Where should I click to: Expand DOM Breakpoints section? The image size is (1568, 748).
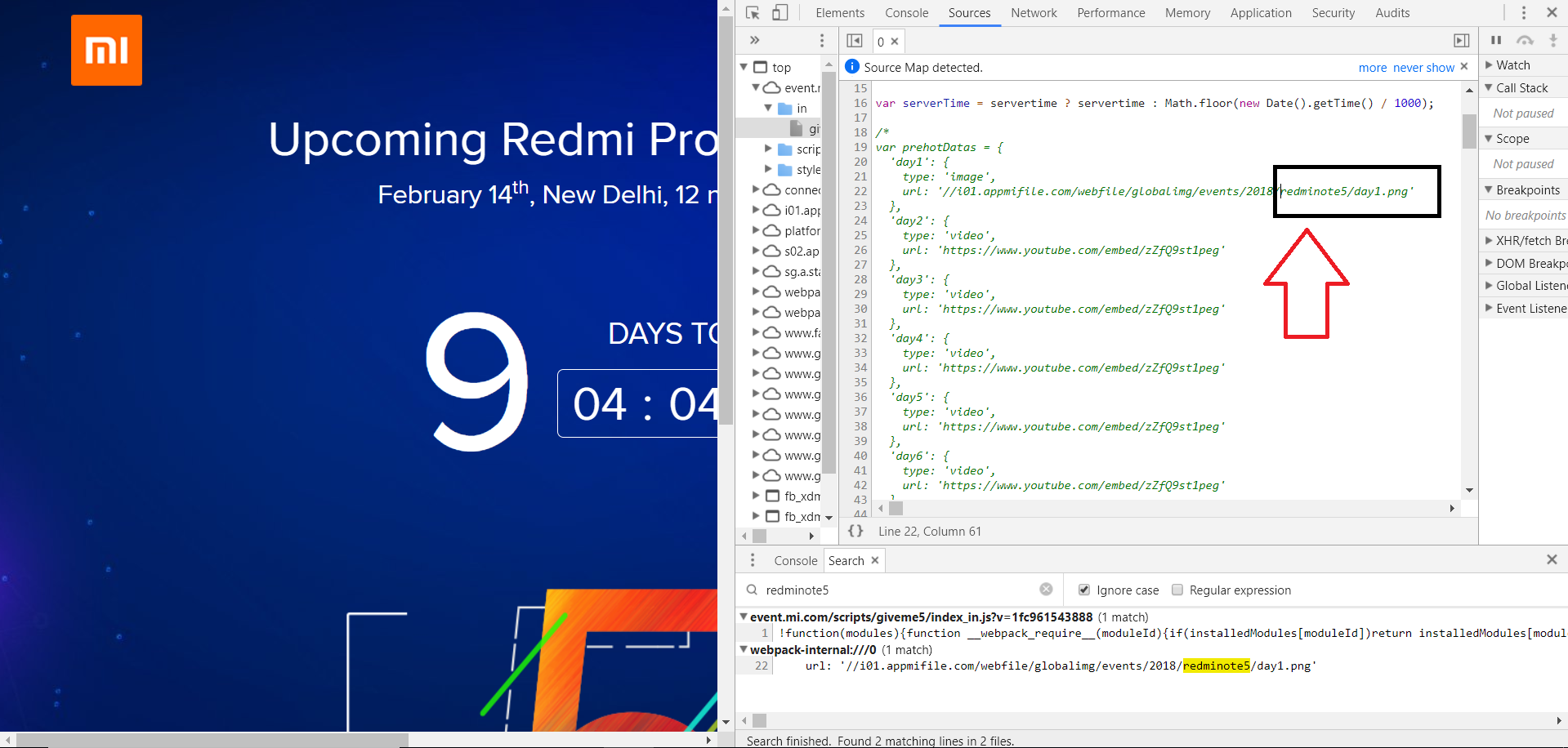tap(1489, 263)
